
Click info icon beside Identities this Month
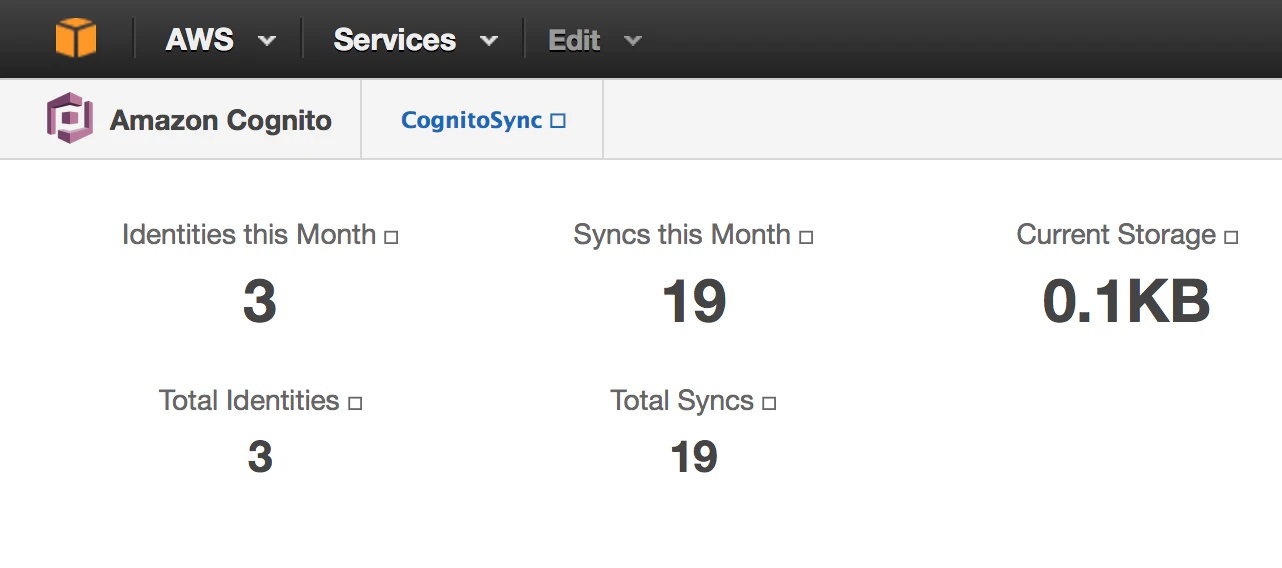(x=392, y=238)
